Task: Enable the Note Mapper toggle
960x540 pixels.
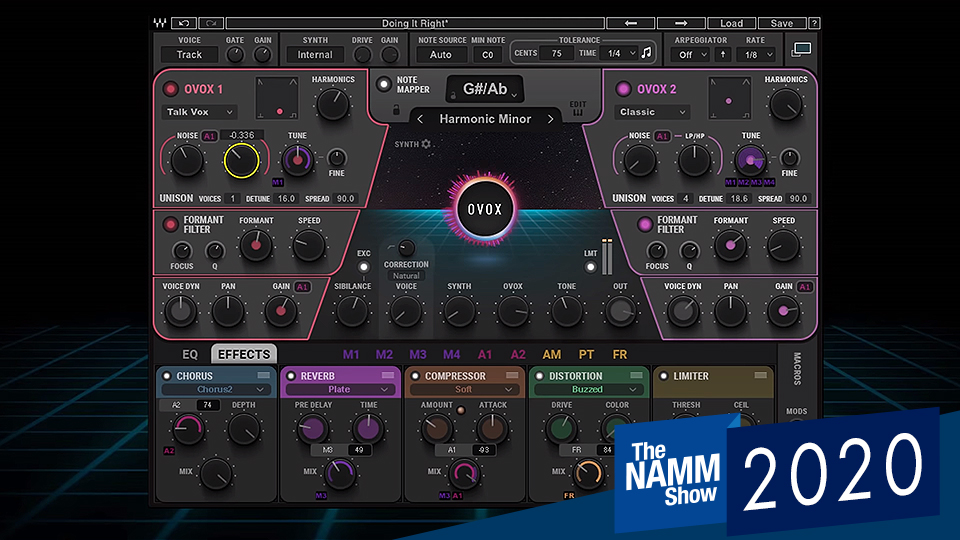Action: [384, 84]
